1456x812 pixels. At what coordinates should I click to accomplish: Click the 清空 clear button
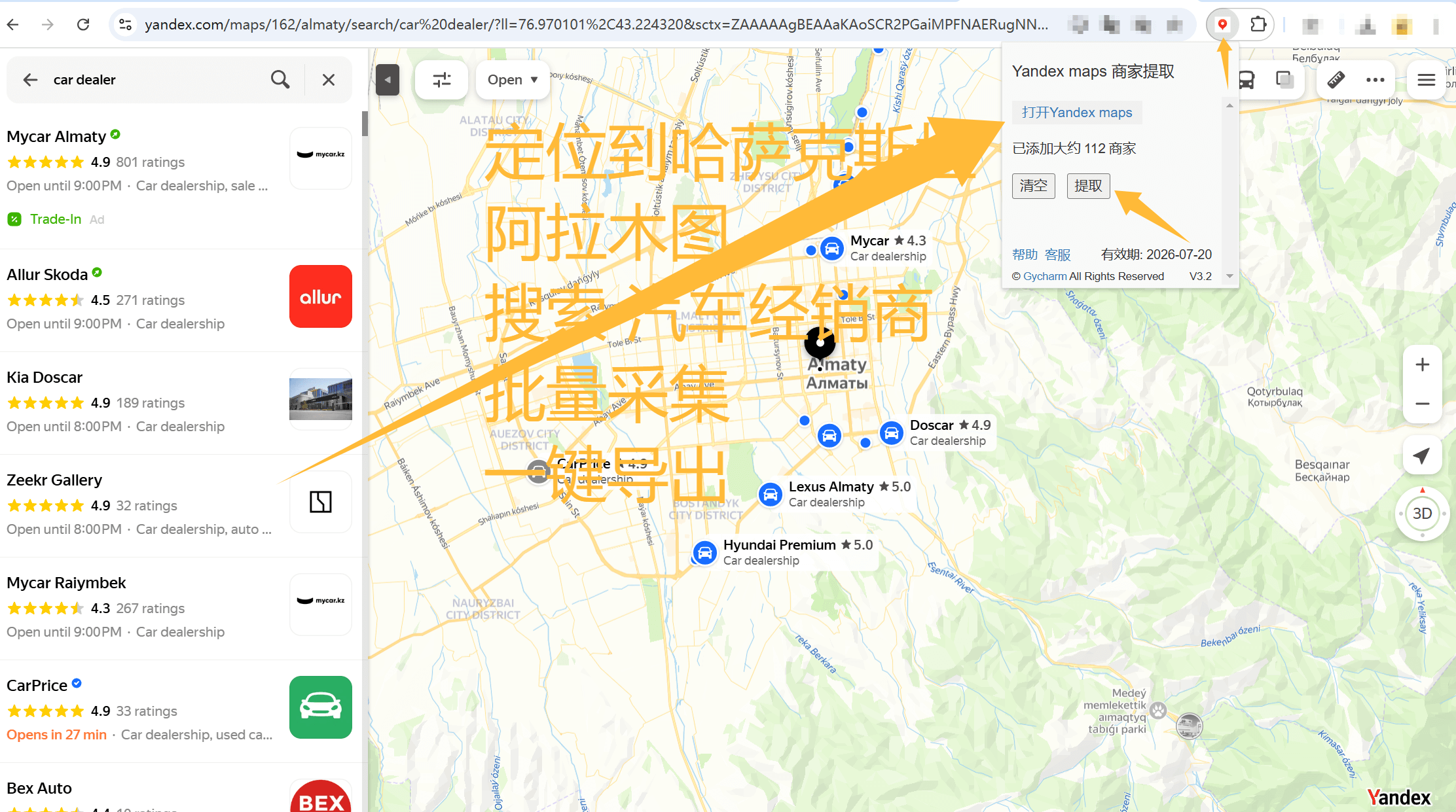(x=1034, y=186)
